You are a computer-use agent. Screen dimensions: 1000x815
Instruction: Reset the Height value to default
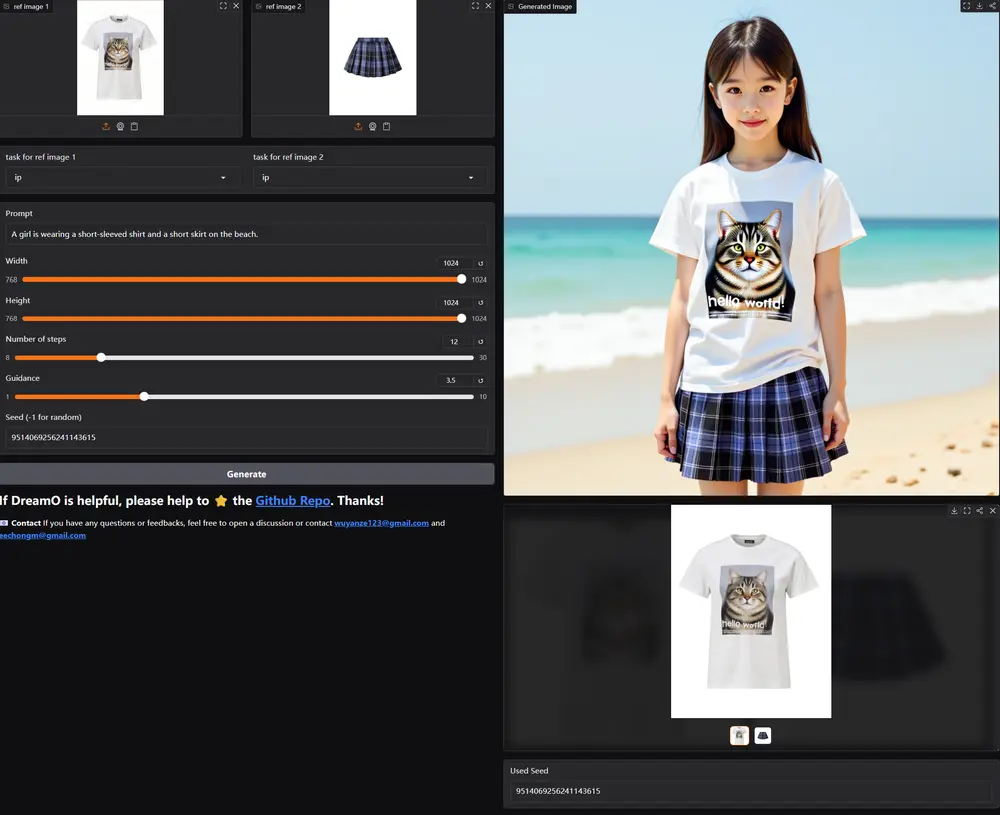[x=481, y=303]
